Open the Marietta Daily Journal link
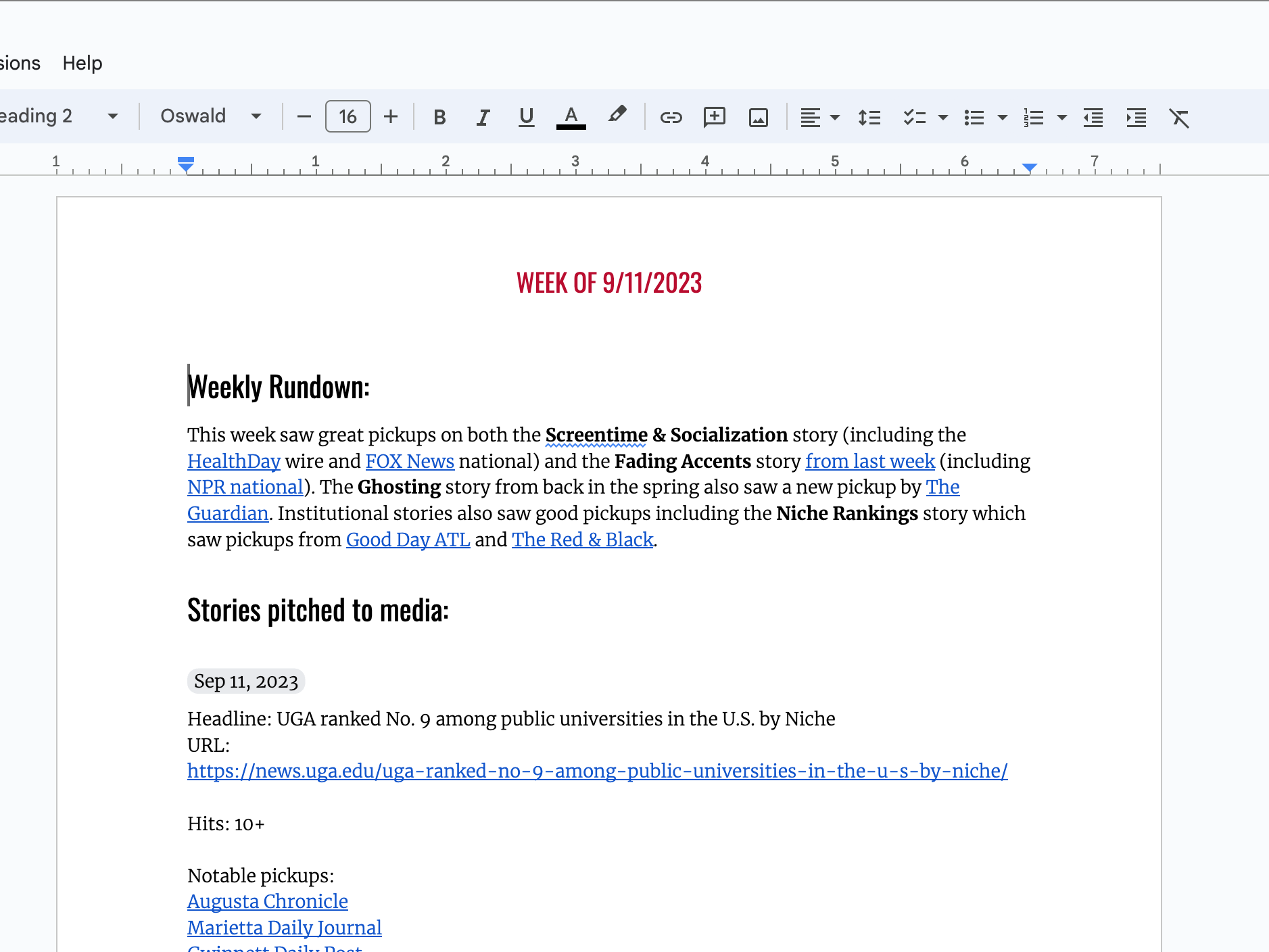Viewport: 1269px width, 952px height. [285, 928]
